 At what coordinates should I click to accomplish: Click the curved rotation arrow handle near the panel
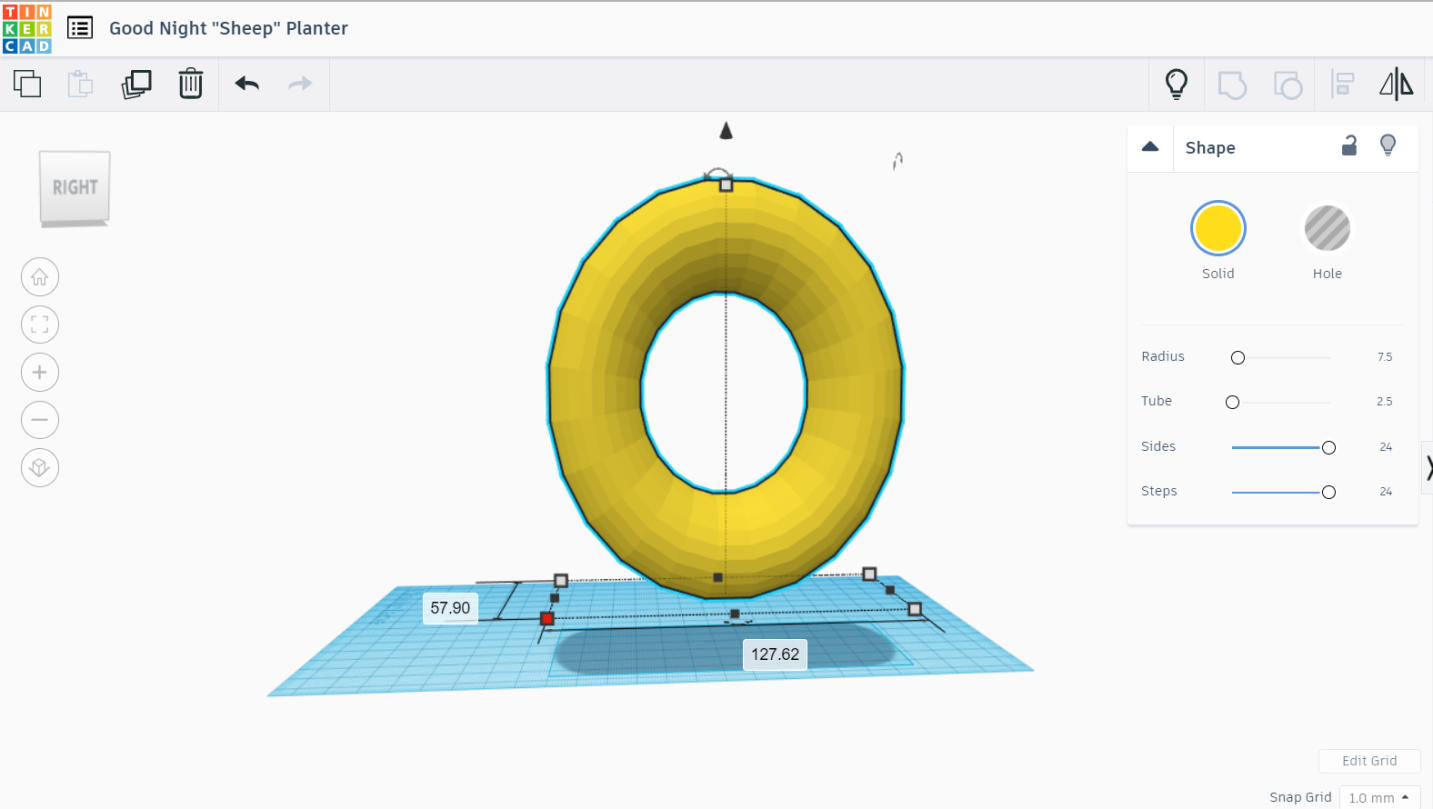click(x=898, y=161)
